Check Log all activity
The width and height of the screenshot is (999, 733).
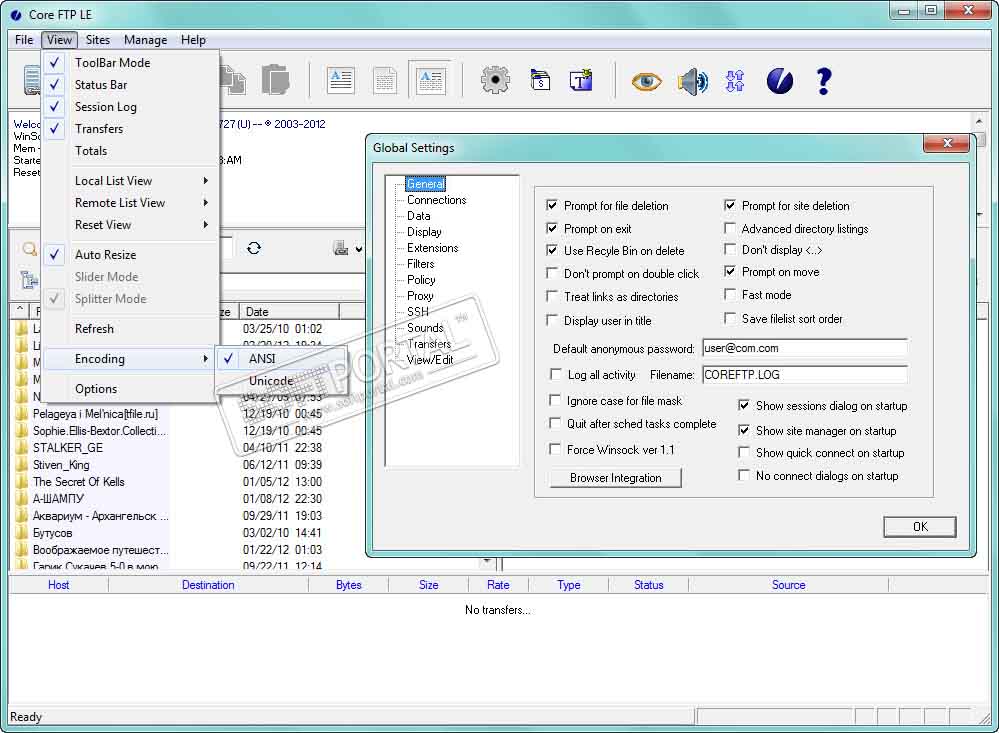click(x=556, y=374)
